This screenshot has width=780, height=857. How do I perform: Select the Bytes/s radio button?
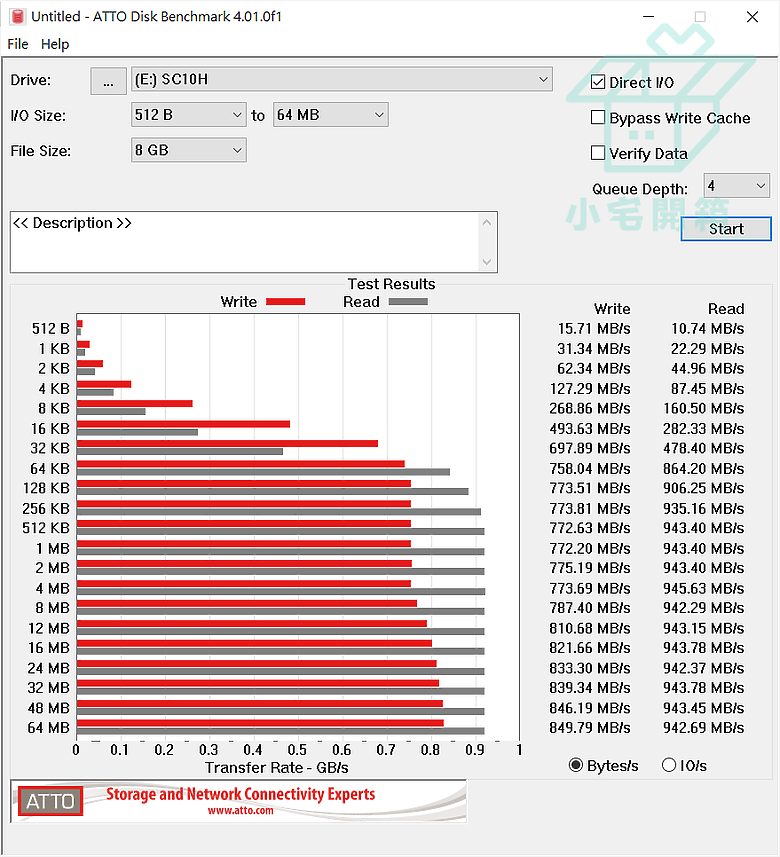[x=576, y=765]
